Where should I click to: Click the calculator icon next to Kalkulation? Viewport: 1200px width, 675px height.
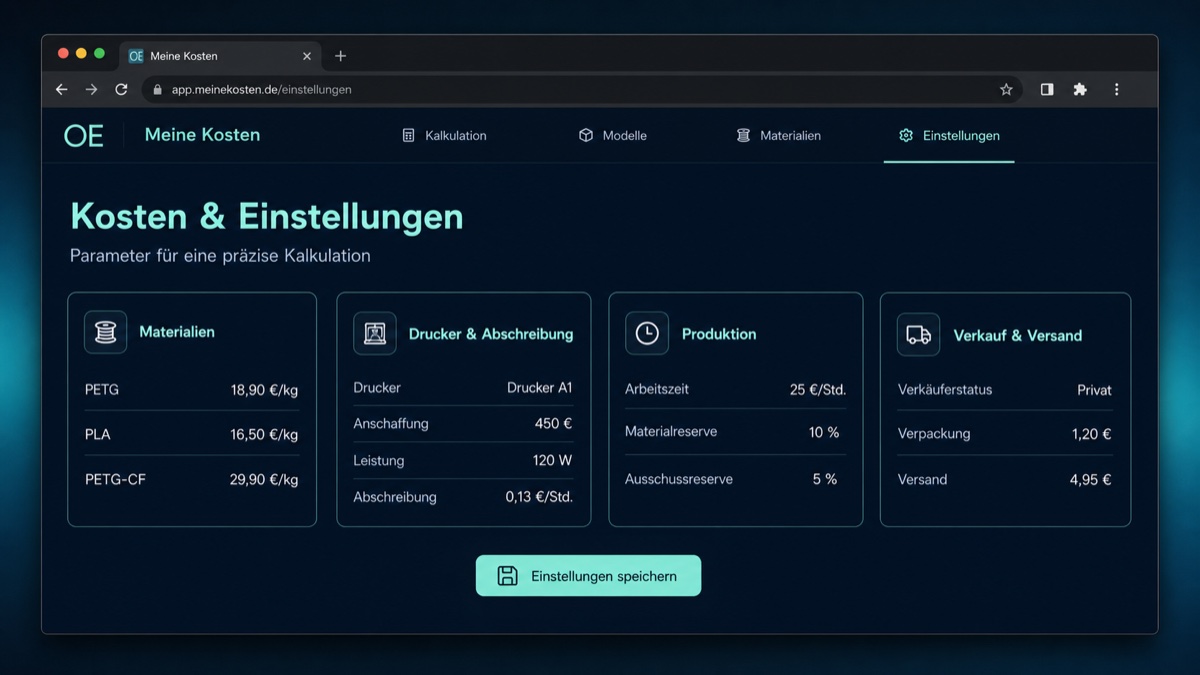(408, 135)
